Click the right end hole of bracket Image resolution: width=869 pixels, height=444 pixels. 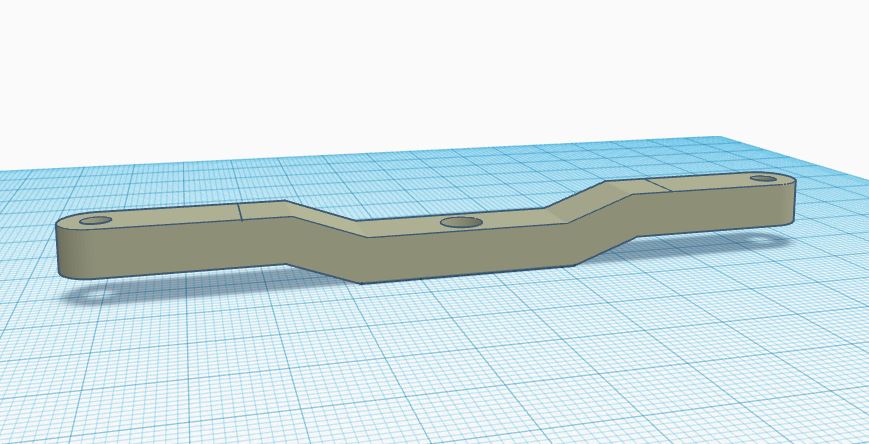764,178
